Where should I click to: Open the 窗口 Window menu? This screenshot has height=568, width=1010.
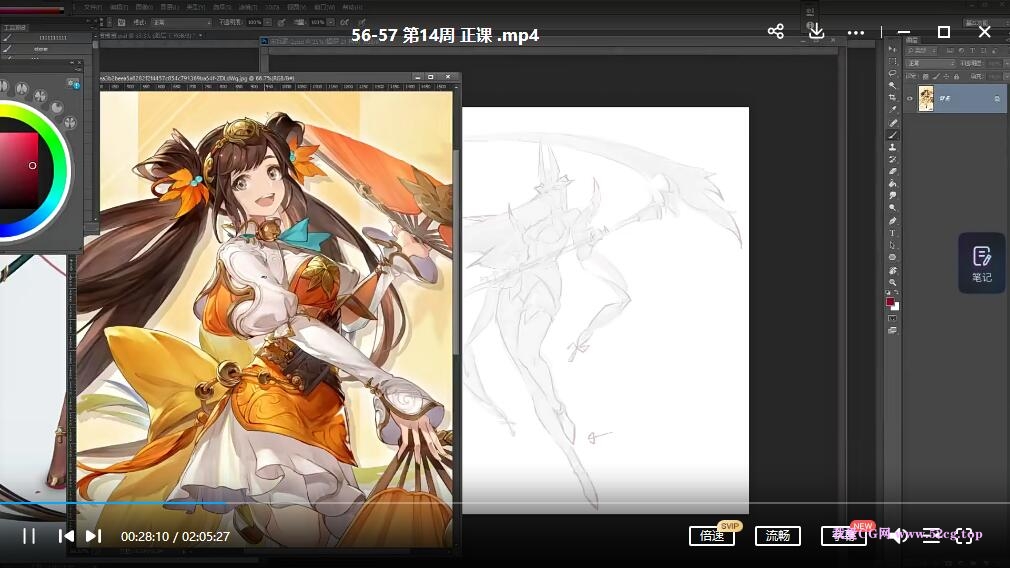[x=324, y=7]
